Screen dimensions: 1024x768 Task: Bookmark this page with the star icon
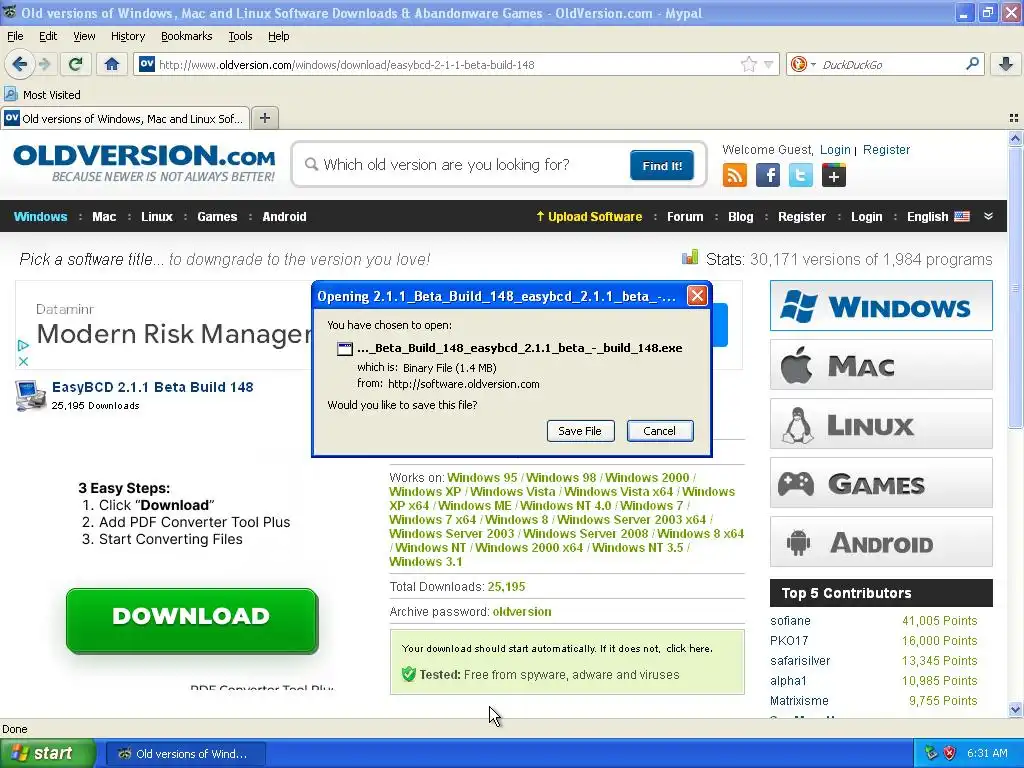(x=748, y=64)
